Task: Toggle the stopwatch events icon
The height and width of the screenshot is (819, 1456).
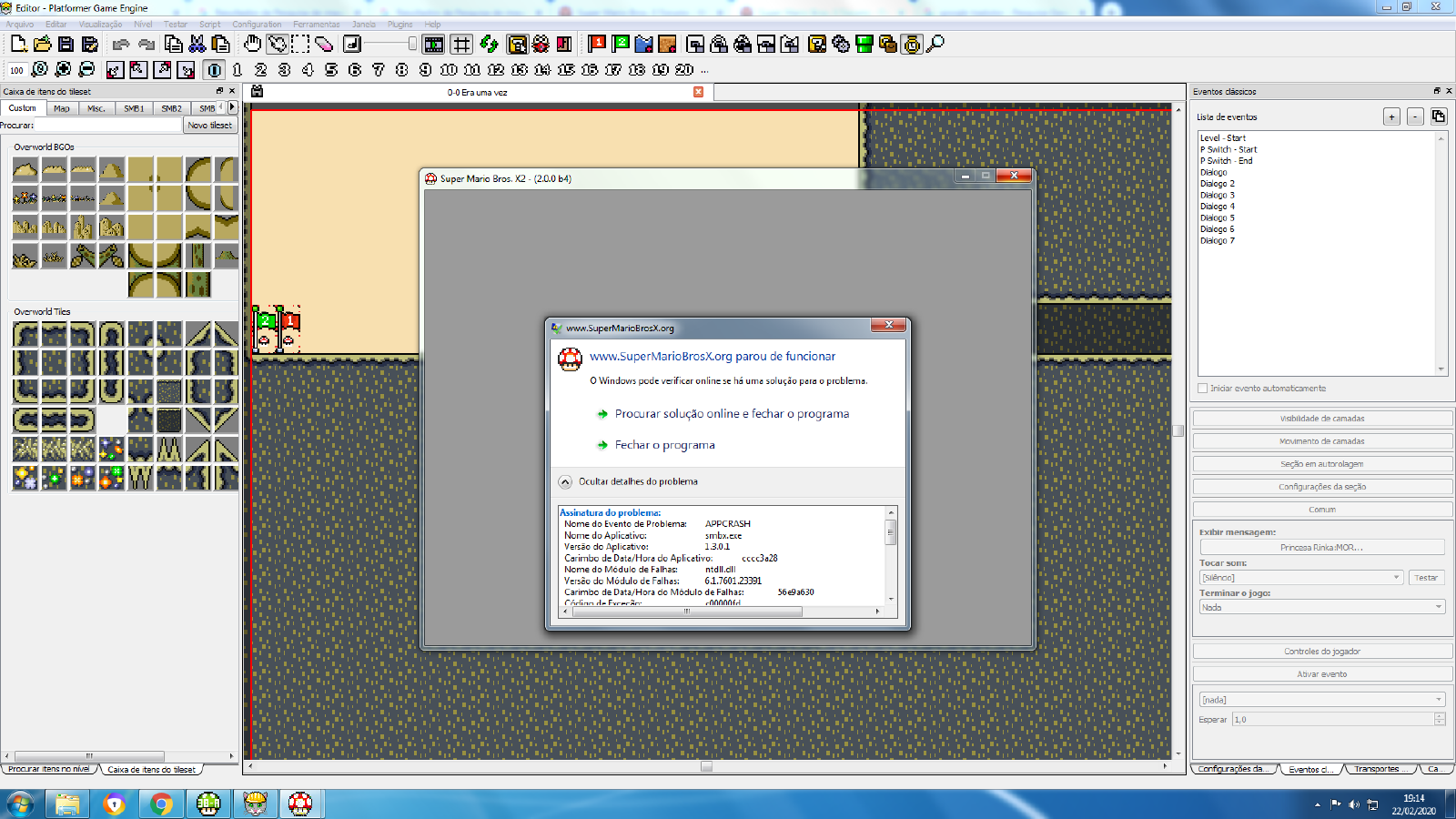Action: coord(912,44)
